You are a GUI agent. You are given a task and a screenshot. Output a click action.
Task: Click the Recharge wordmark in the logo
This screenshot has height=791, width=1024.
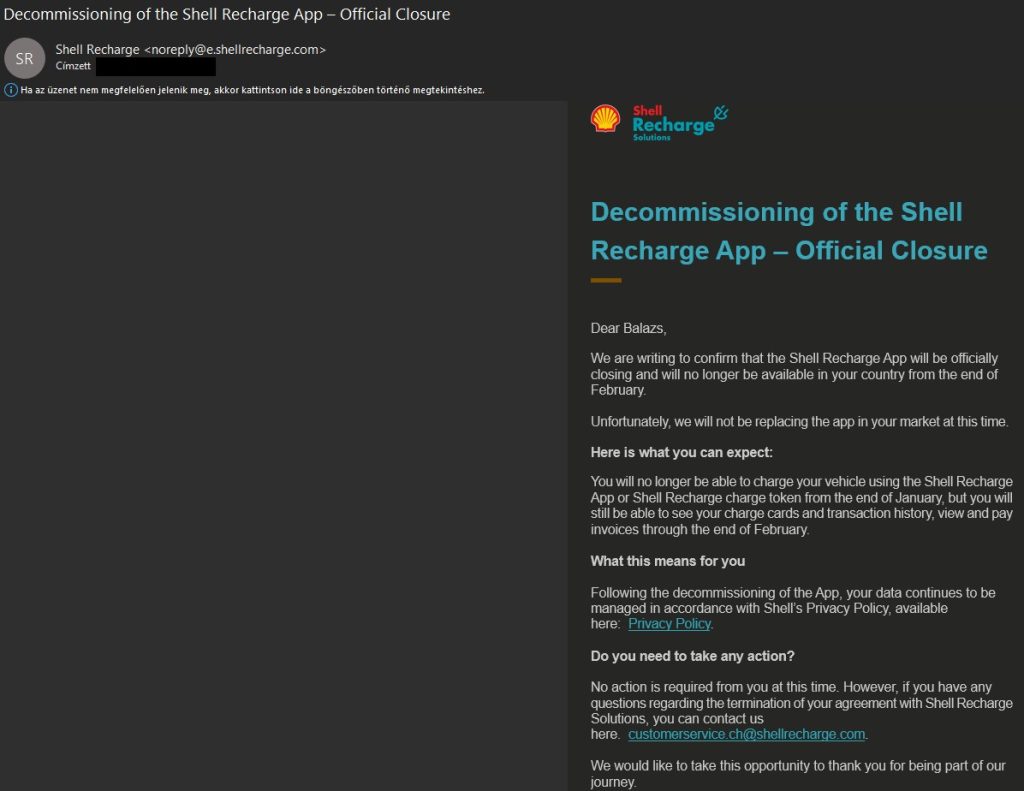coord(673,125)
